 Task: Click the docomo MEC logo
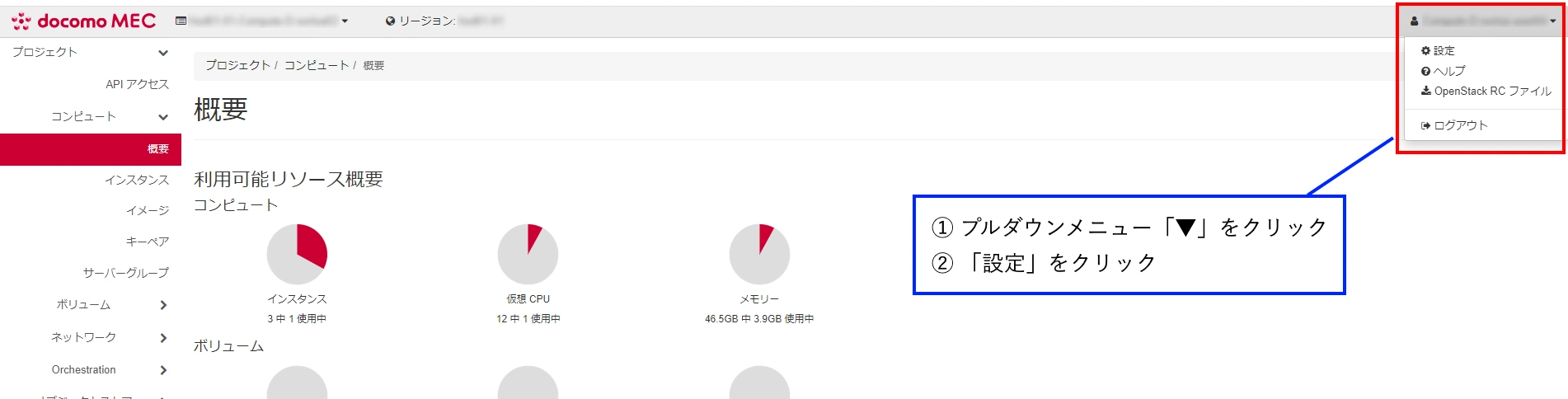click(83, 21)
